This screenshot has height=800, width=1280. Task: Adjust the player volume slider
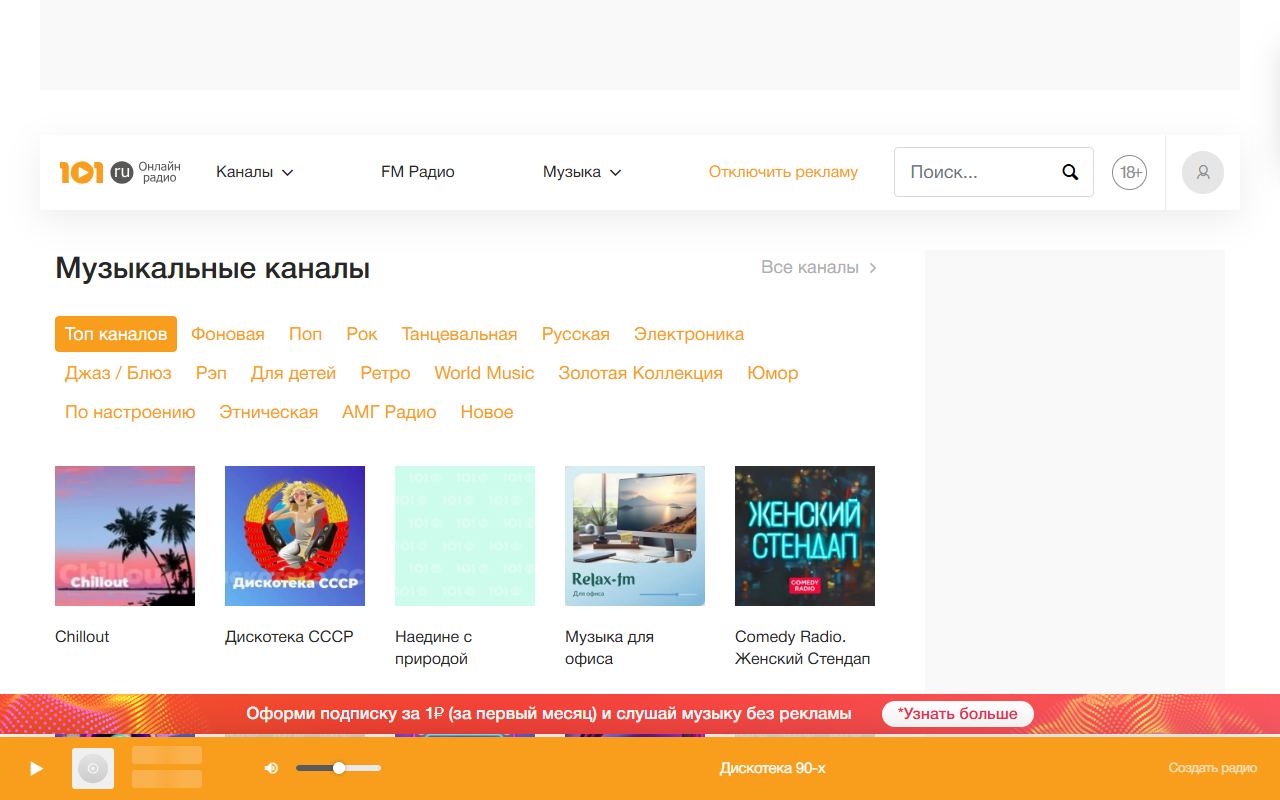pyautogui.click(x=338, y=768)
